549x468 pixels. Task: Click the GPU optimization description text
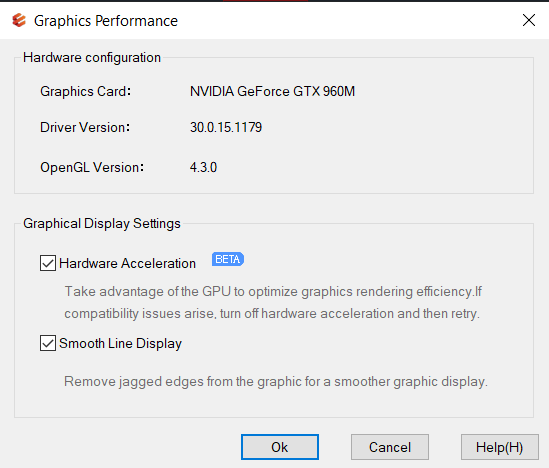click(x=273, y=302)
